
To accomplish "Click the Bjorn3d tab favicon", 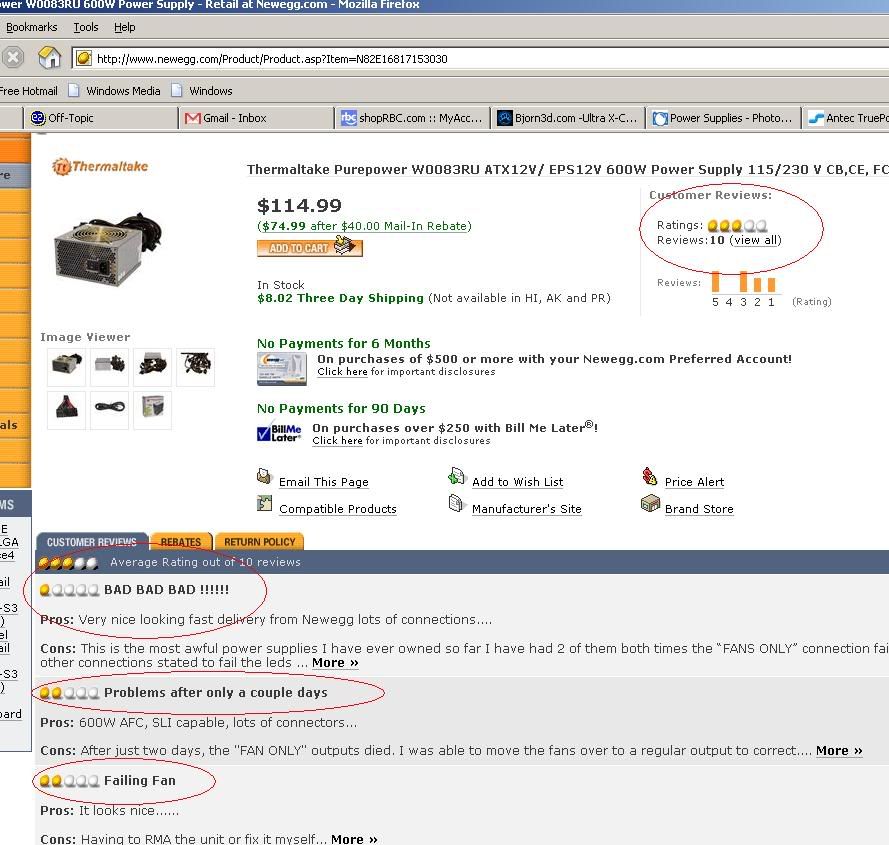I will pos(505,118).
